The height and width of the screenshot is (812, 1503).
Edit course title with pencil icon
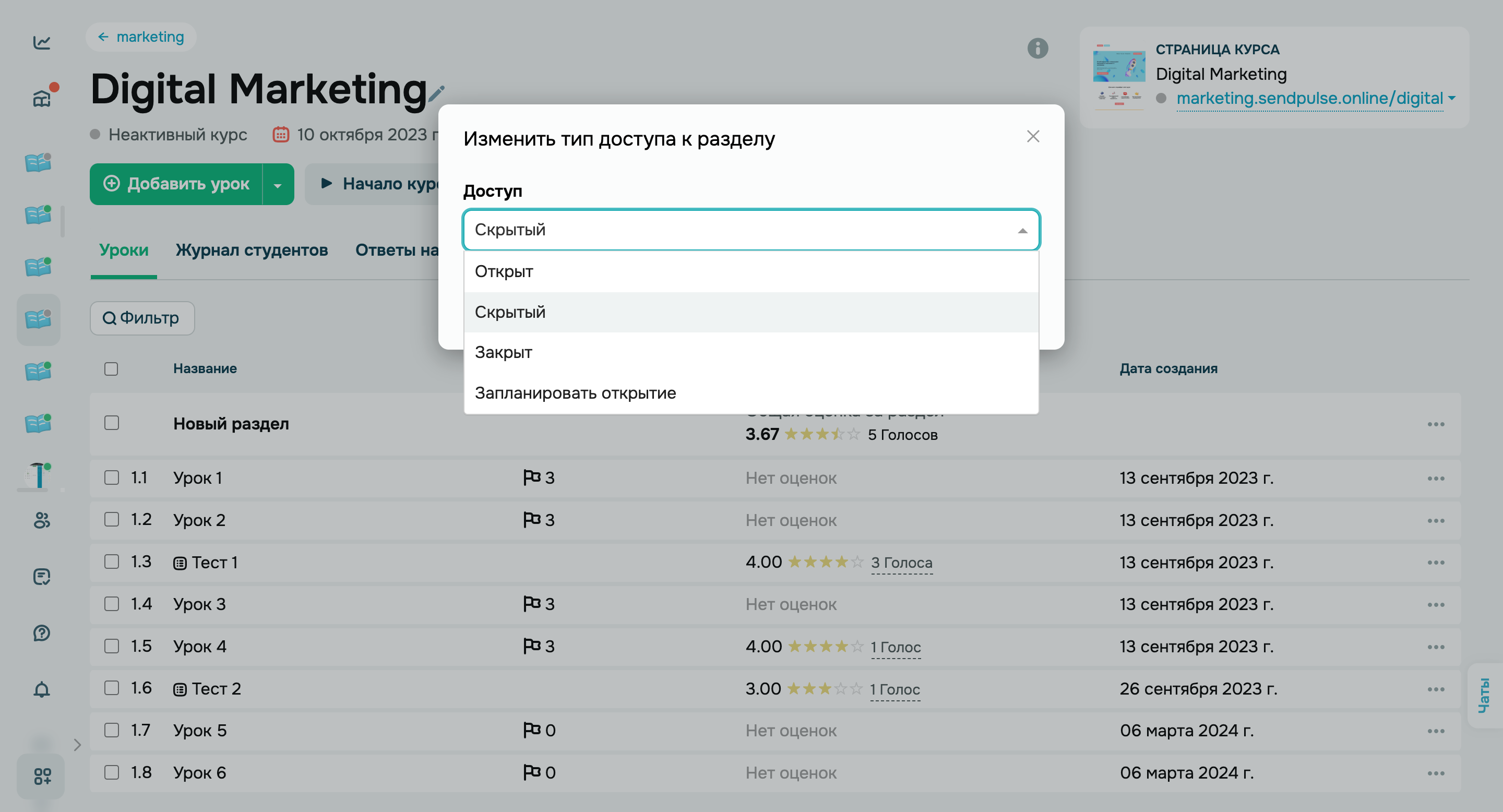[436, 93]
